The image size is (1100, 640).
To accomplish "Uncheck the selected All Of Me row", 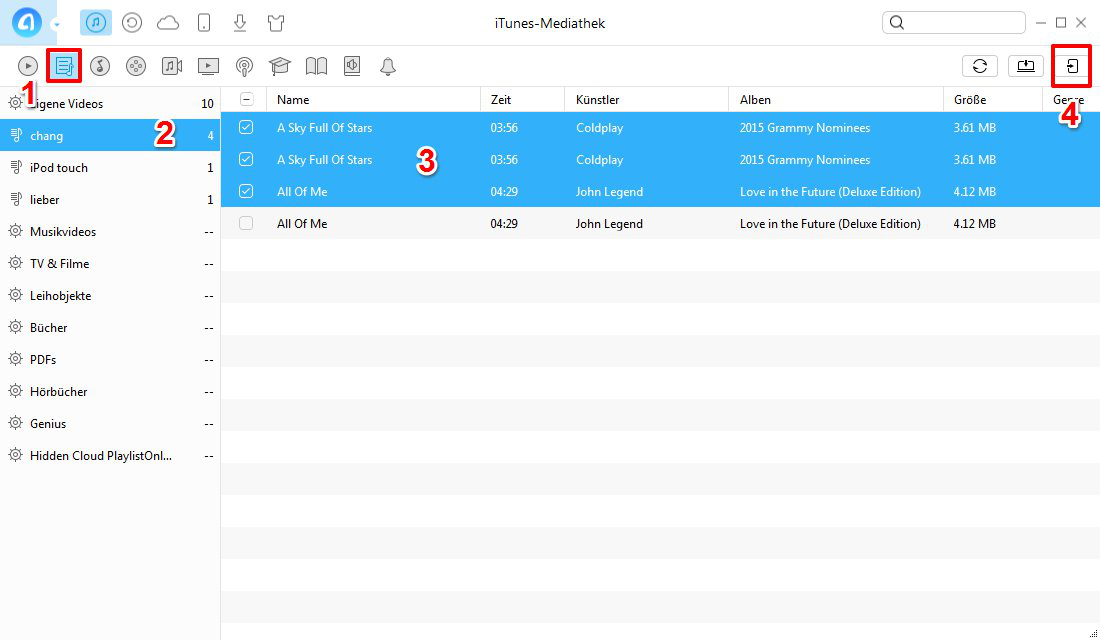I will [246, 191].
